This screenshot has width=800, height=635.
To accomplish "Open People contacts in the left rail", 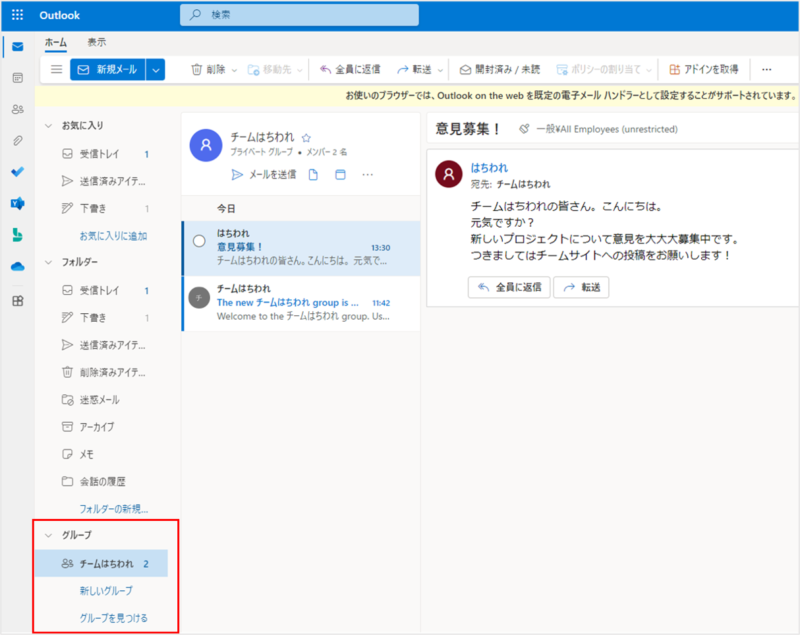I will [17, 109].
